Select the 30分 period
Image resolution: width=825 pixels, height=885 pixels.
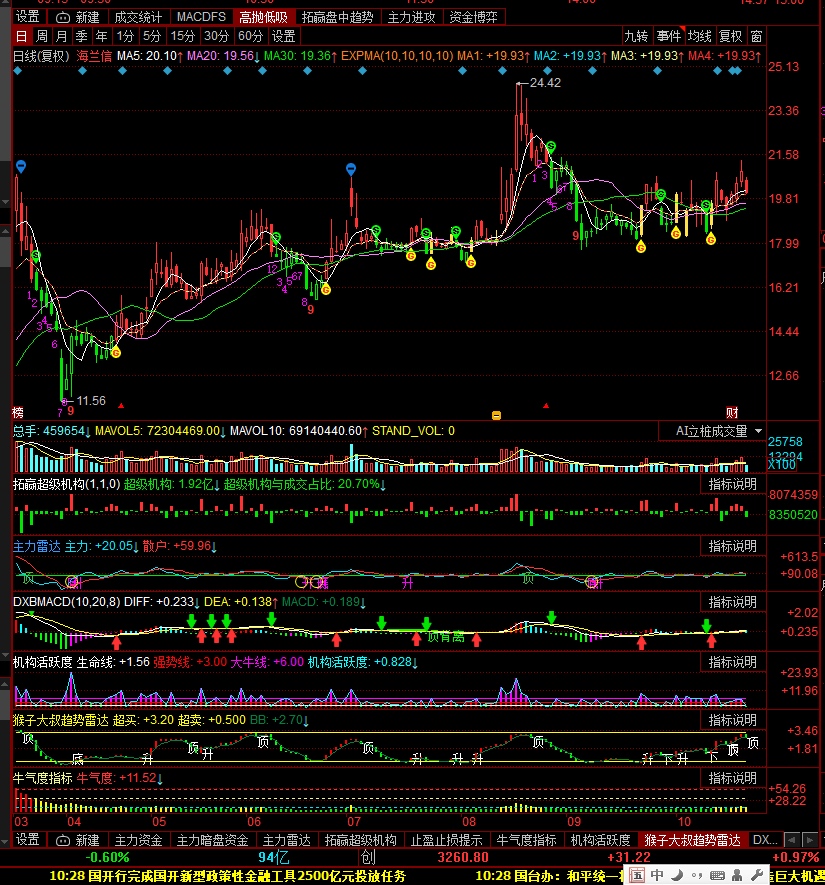216,37
